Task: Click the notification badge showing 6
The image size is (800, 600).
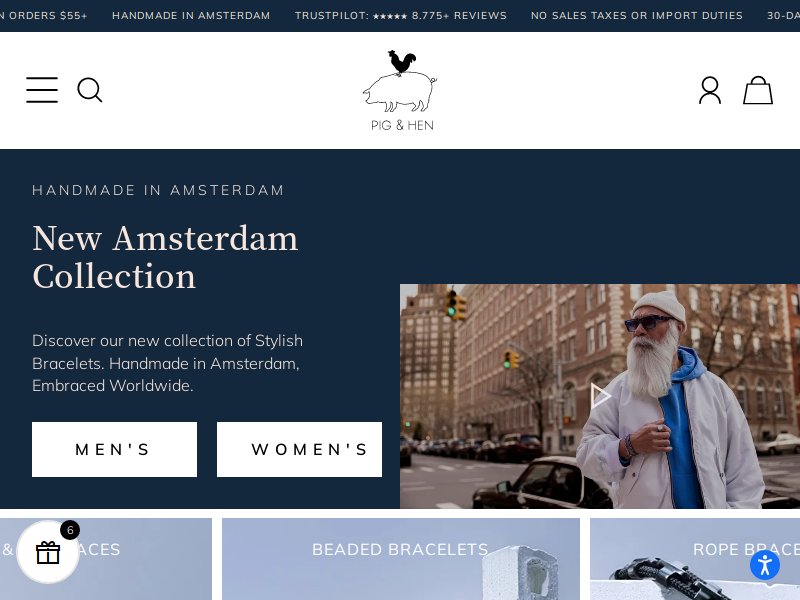Action: coord(70,530)
